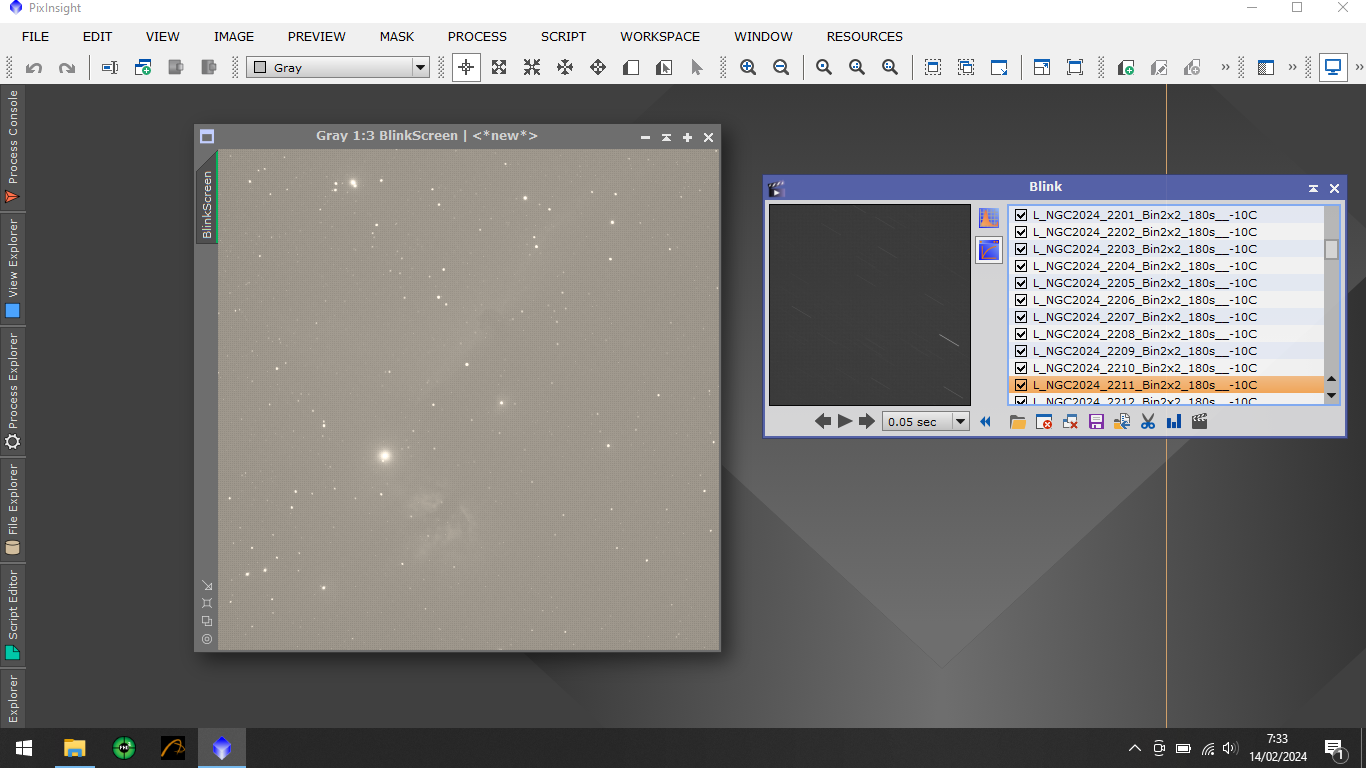Click the Zoom In magnifier icon
This screenshot has width=1366, height=768.
pyautogui.click(x=748, y=68)
